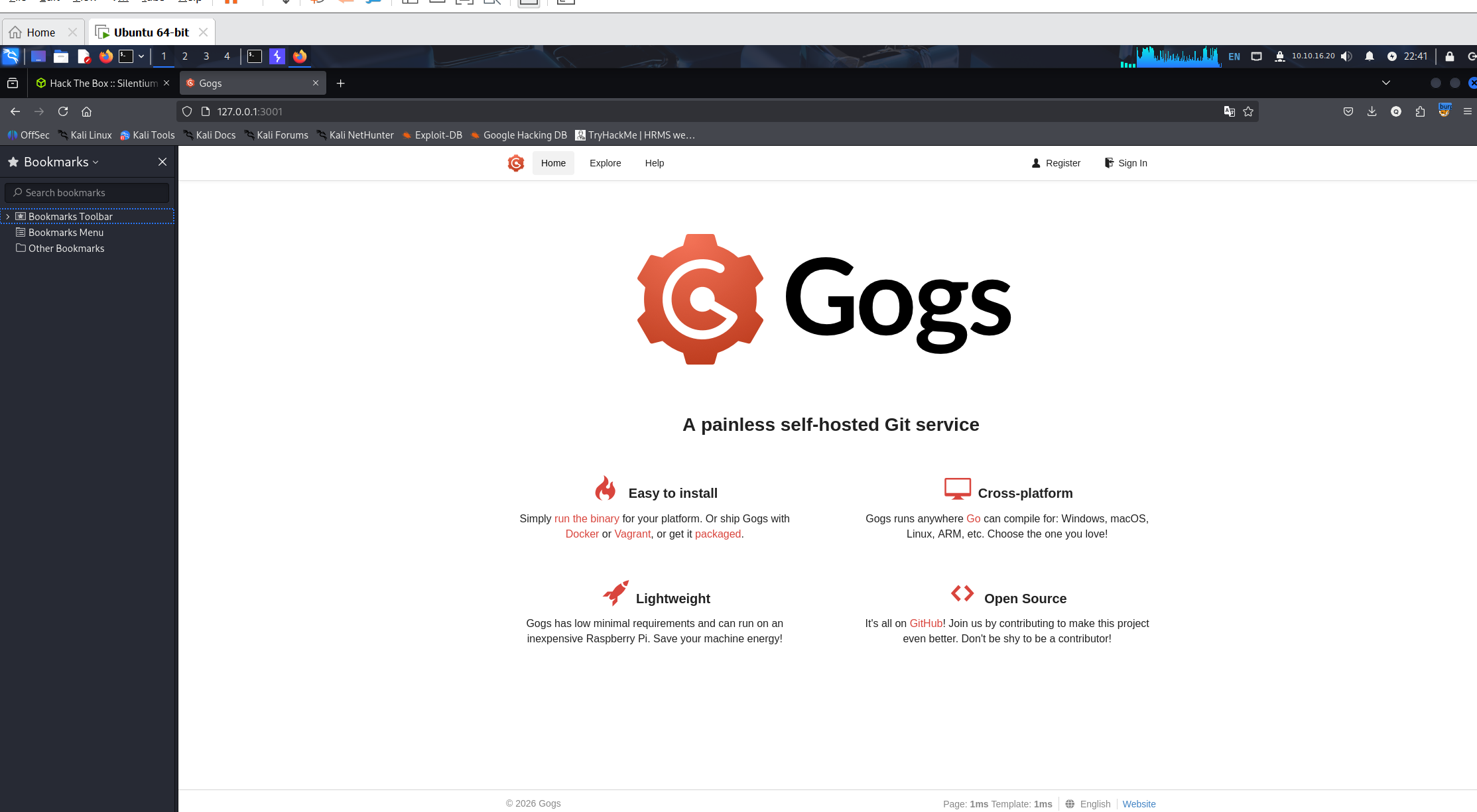Select the Bookmarks Menu folder
Image resolution: width=1477 pixels, height=812 pixels.
66,233
